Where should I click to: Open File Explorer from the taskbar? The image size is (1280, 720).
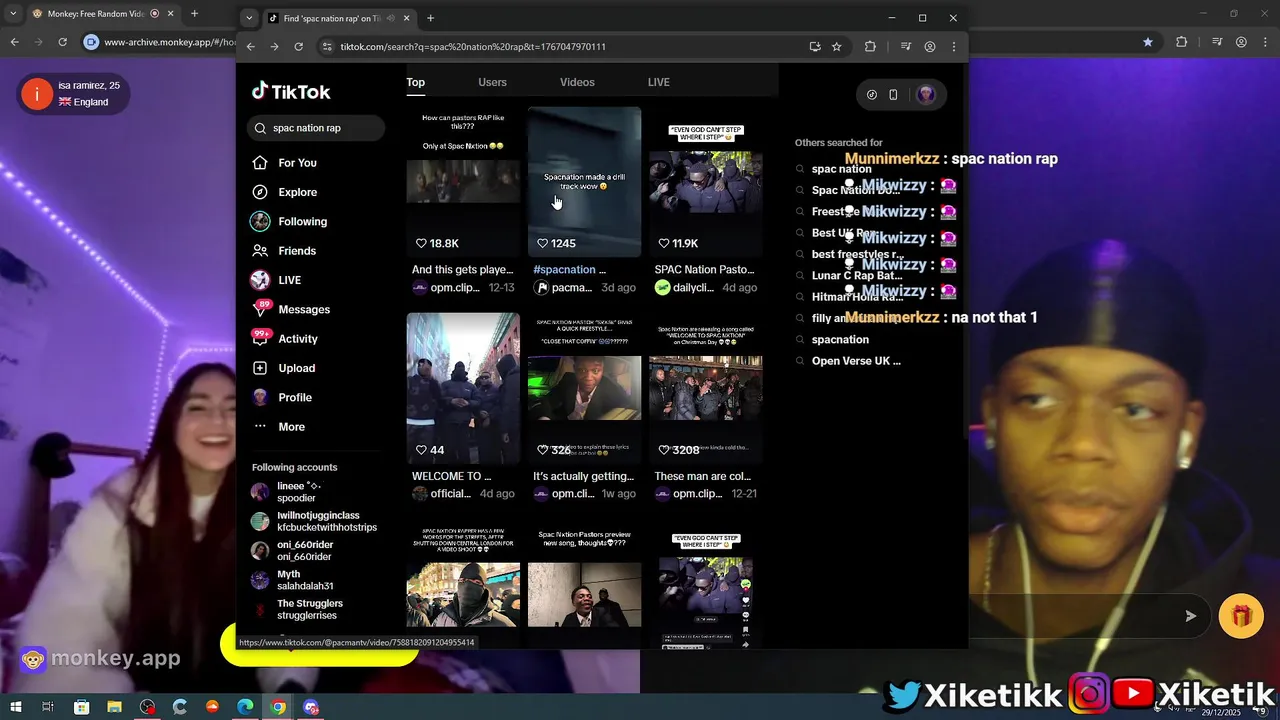point(115,707)
